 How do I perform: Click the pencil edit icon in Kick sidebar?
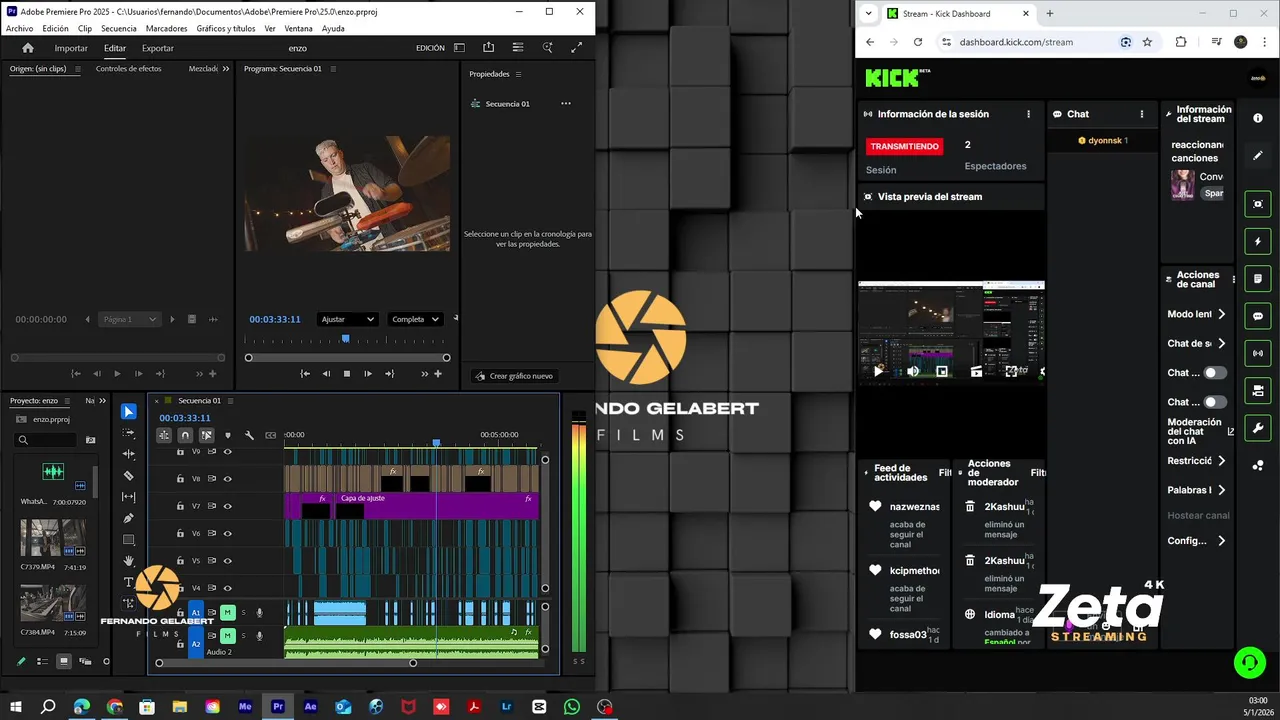point(1258,156)
